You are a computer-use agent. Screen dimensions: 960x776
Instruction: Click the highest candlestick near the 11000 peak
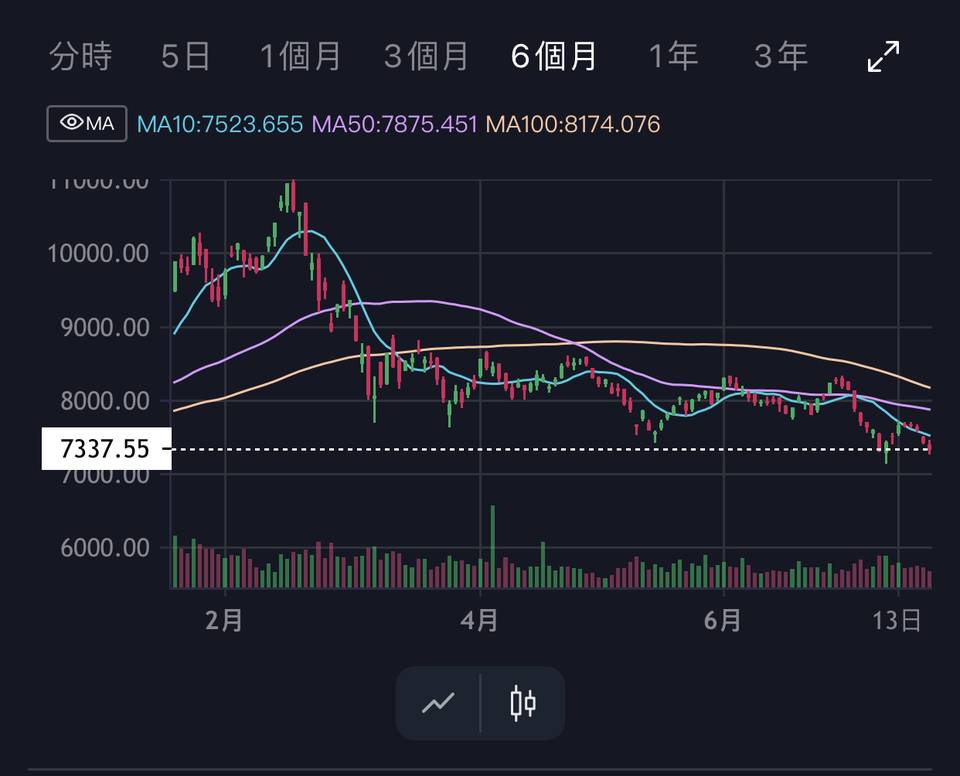coord(293,195)
